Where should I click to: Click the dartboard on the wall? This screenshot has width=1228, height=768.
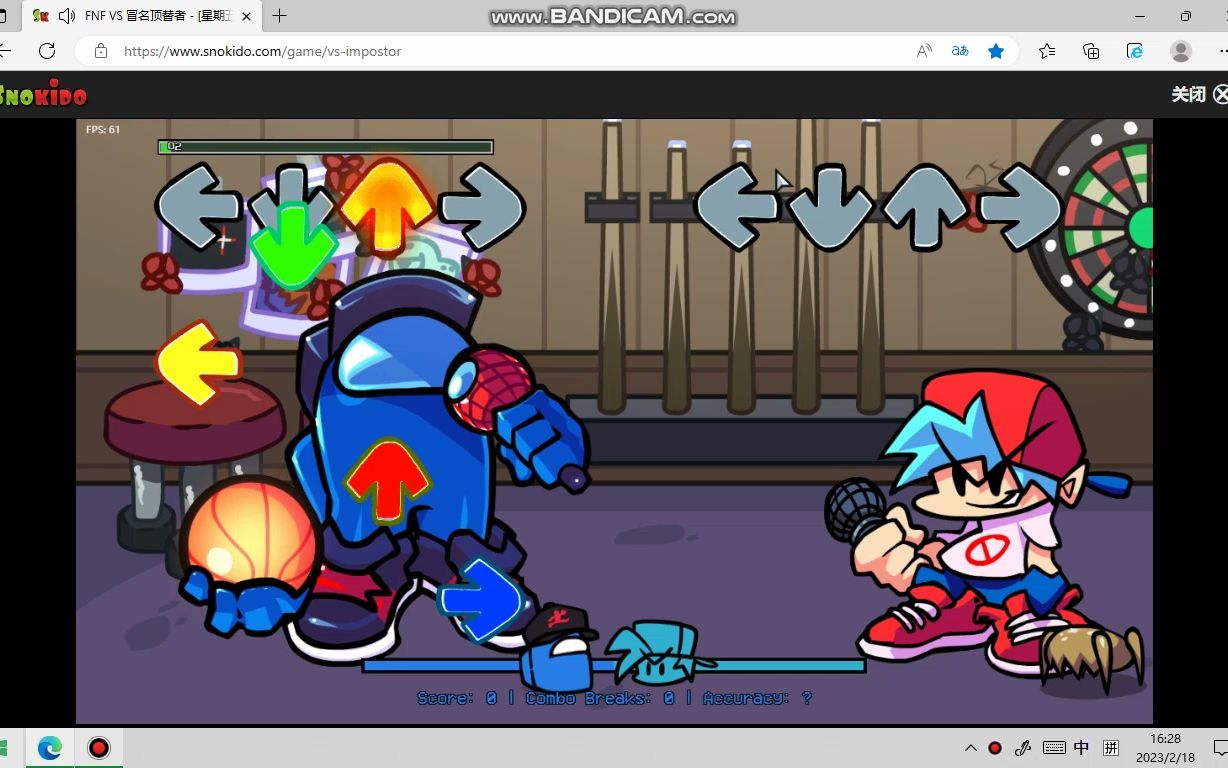pyautogui.click(x=1092, y=227)
